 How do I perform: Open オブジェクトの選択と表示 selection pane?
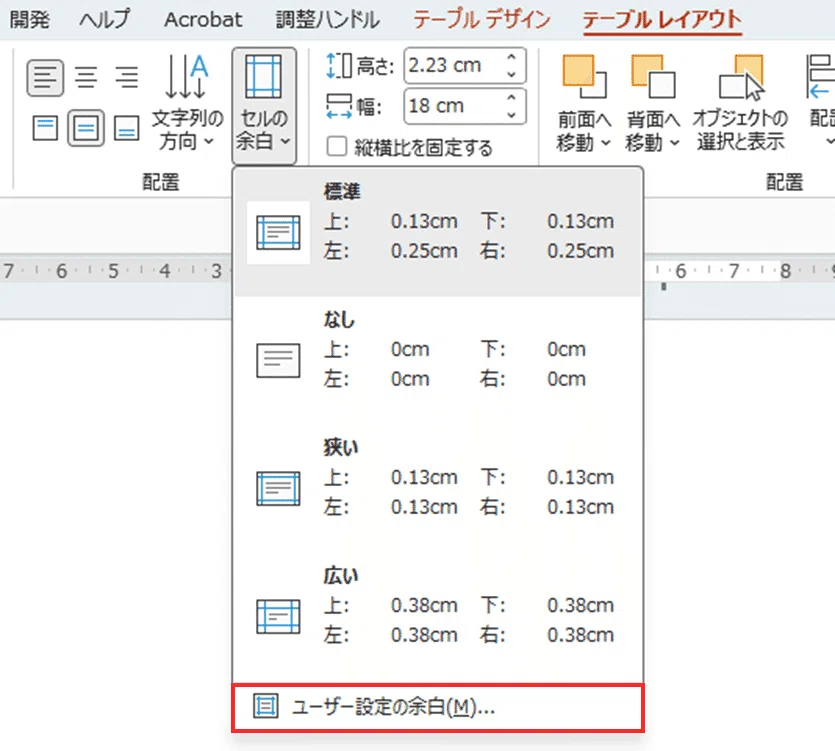740,103
